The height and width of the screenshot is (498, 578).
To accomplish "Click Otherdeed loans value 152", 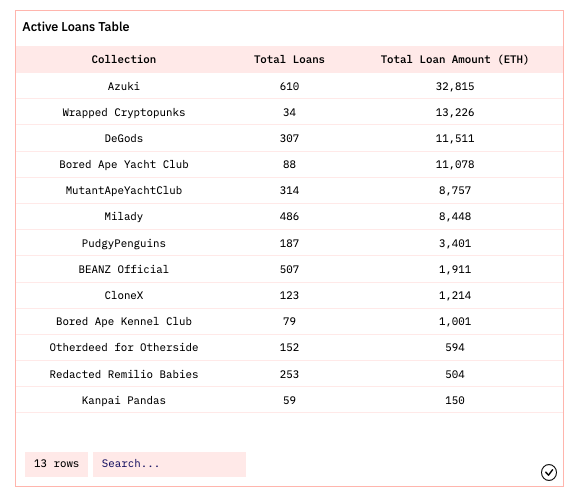I will [x=289, y=347].
